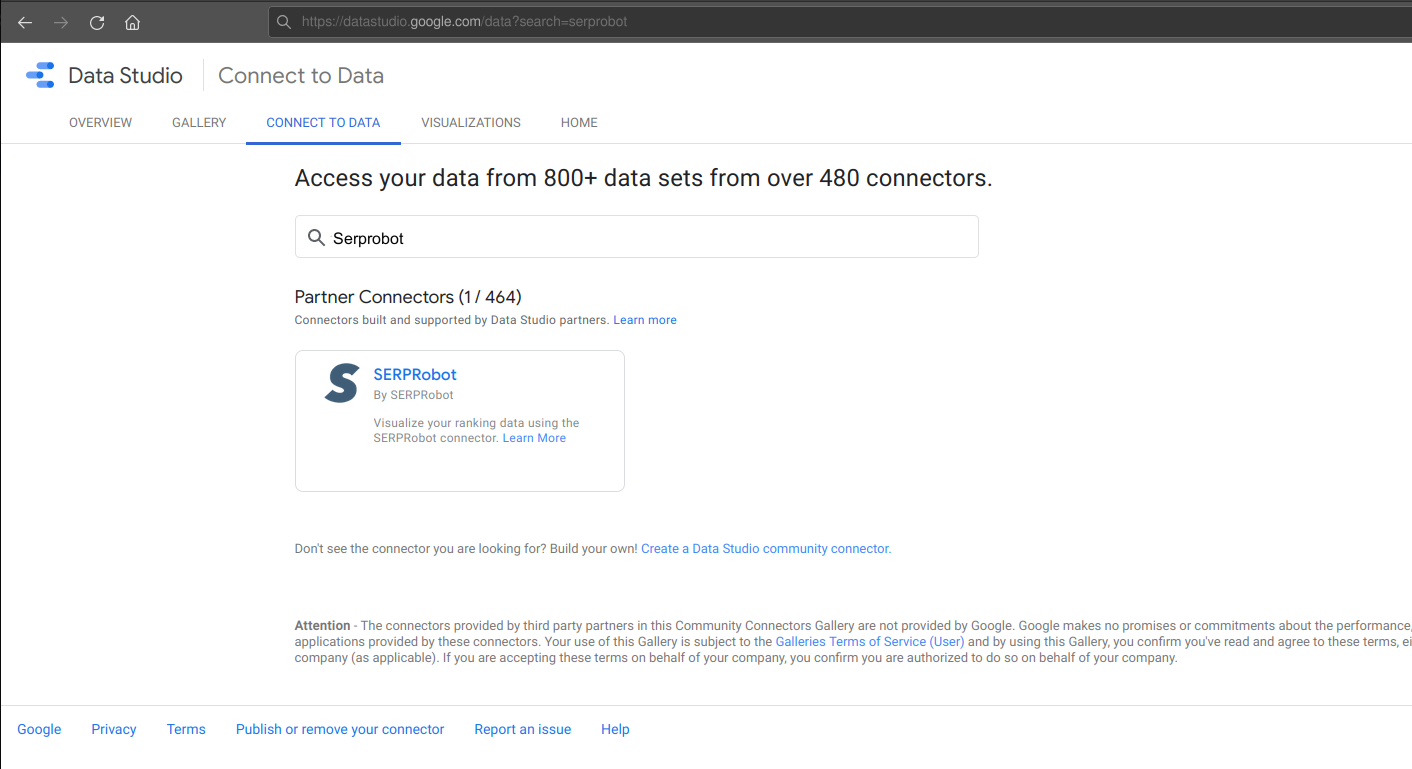The height and width of the screenshot is (769, 1412).
Task: Click Report an issue footer link
Action: click(x=523, y=729)
